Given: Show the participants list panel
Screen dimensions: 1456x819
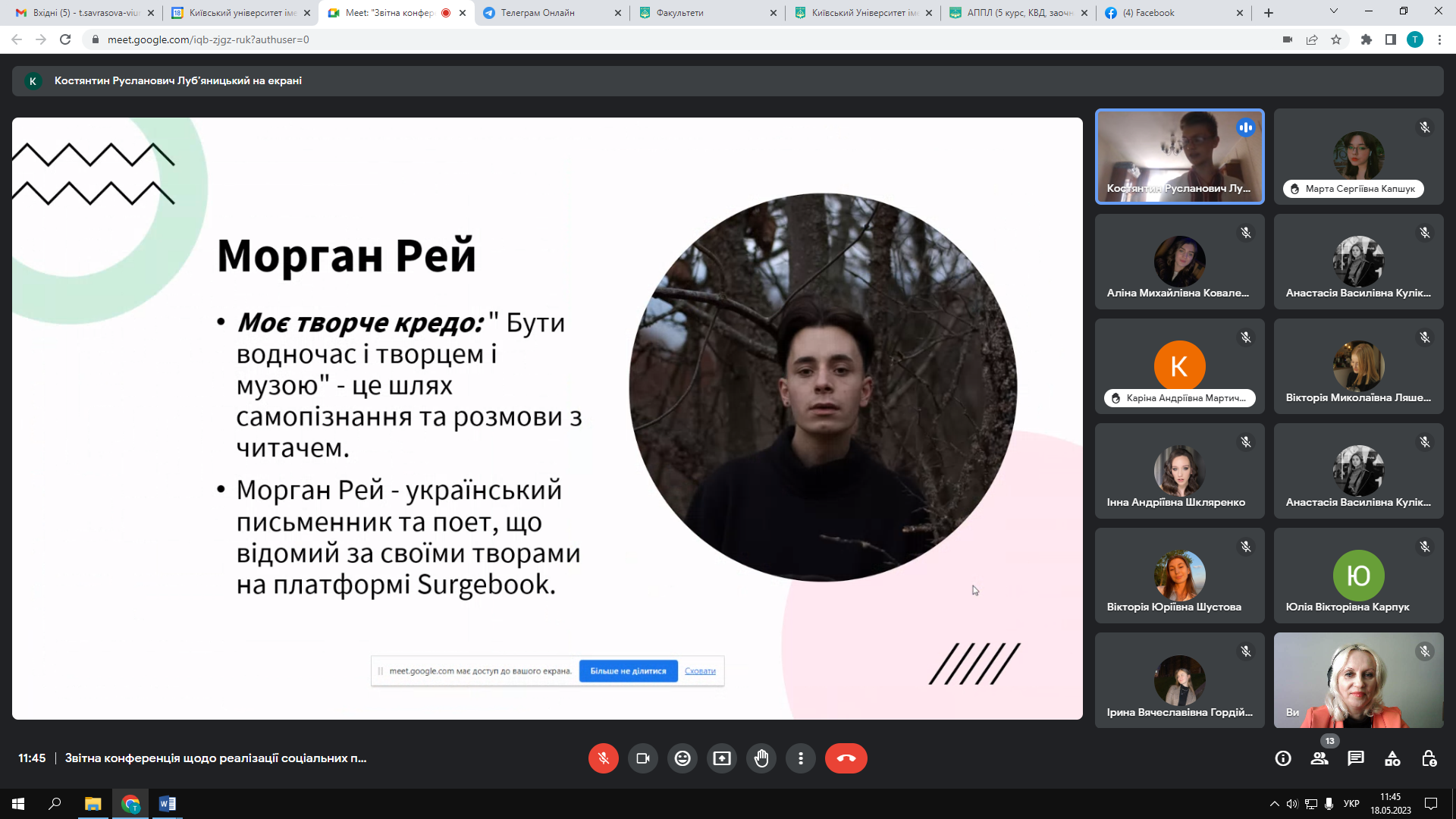Looking at the screenshot, I should point(1319,758).
